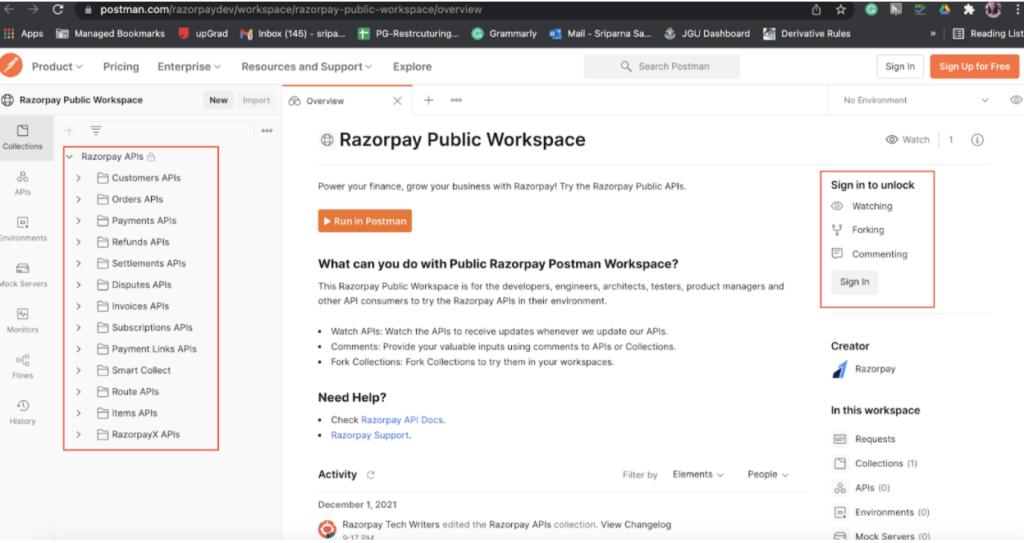Expand the Customers APIs folder
The height and width of the screenshot is (543, 1024).
[x=78, y=178]
